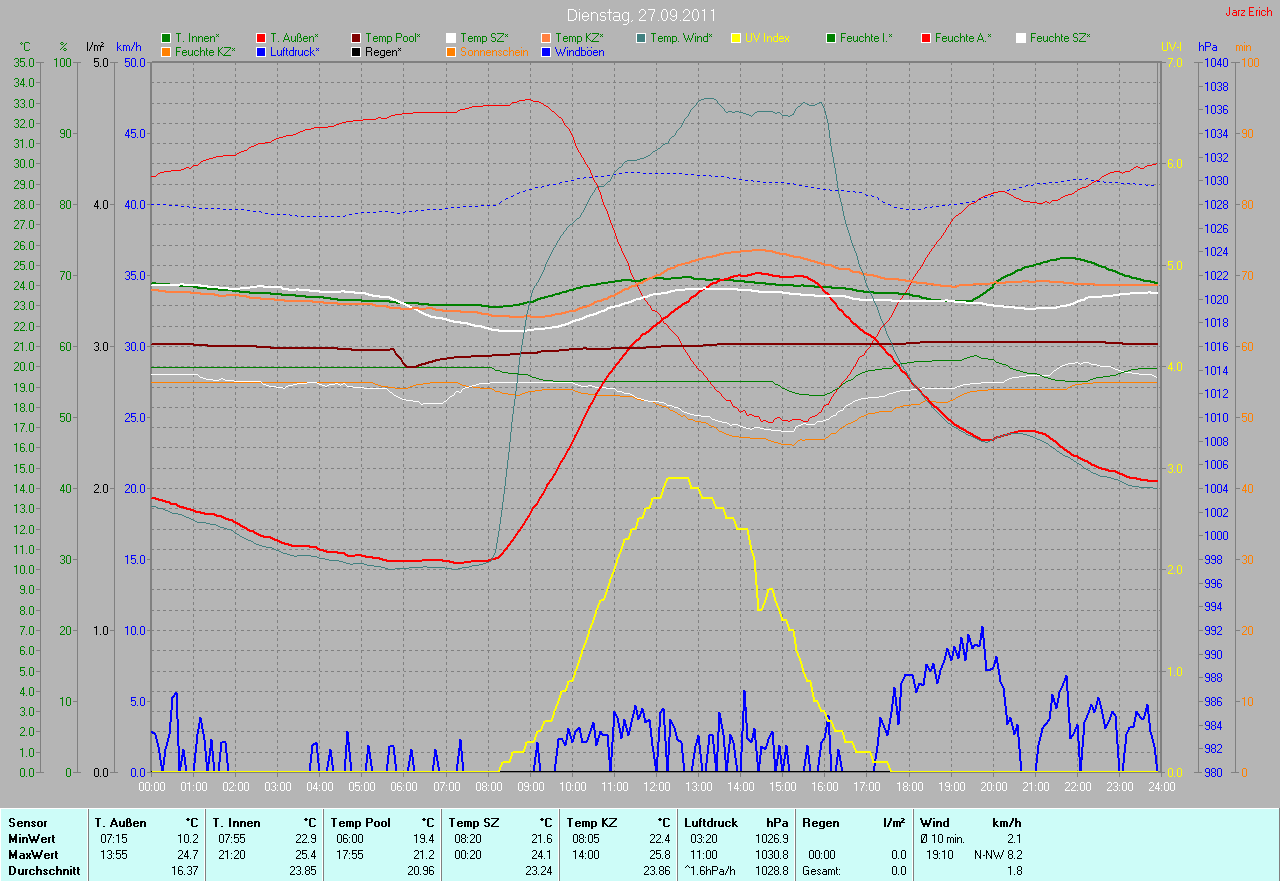Click the red T. Außen legend swatch
Image resolution: width=1280 pixels, height=881 pixels.
click(x=261, y=38)
